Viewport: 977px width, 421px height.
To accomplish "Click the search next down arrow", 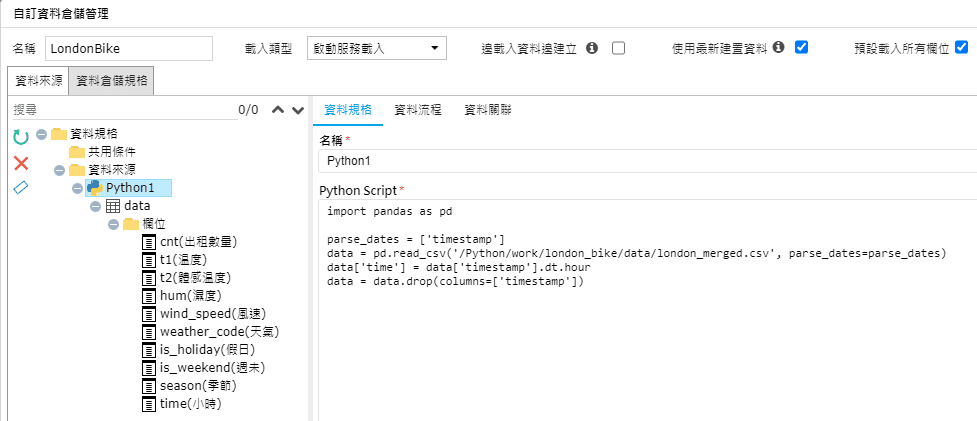I will [x=298, y=110].
